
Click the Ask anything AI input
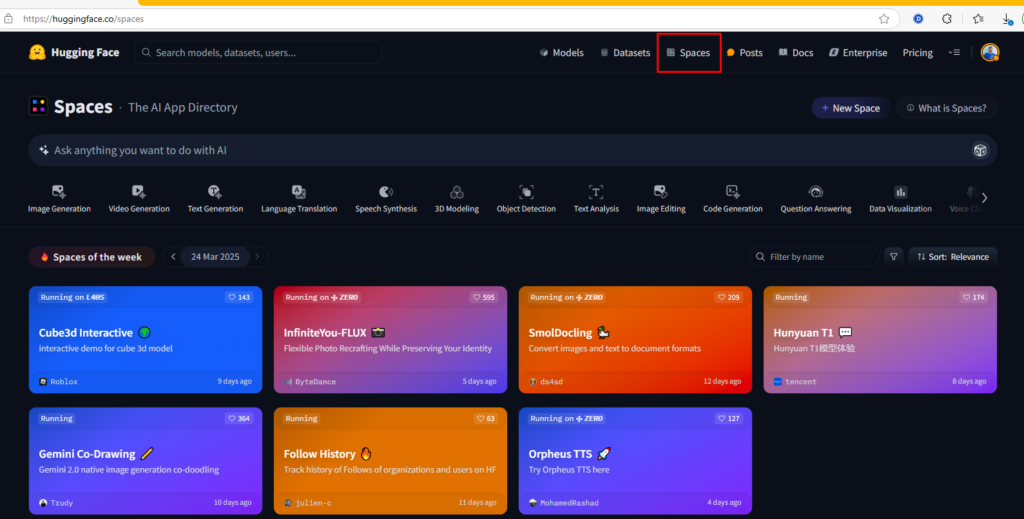point(513,150)
